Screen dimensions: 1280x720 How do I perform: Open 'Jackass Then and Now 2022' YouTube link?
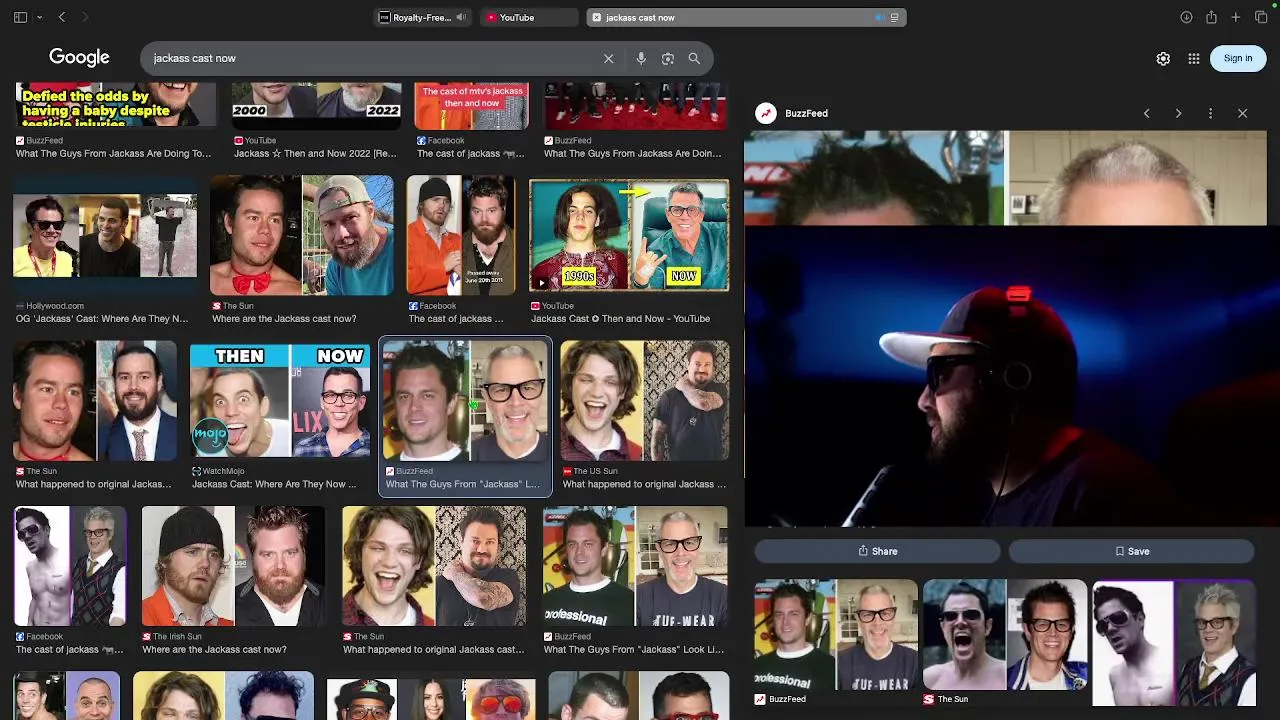tap(315, 154)
